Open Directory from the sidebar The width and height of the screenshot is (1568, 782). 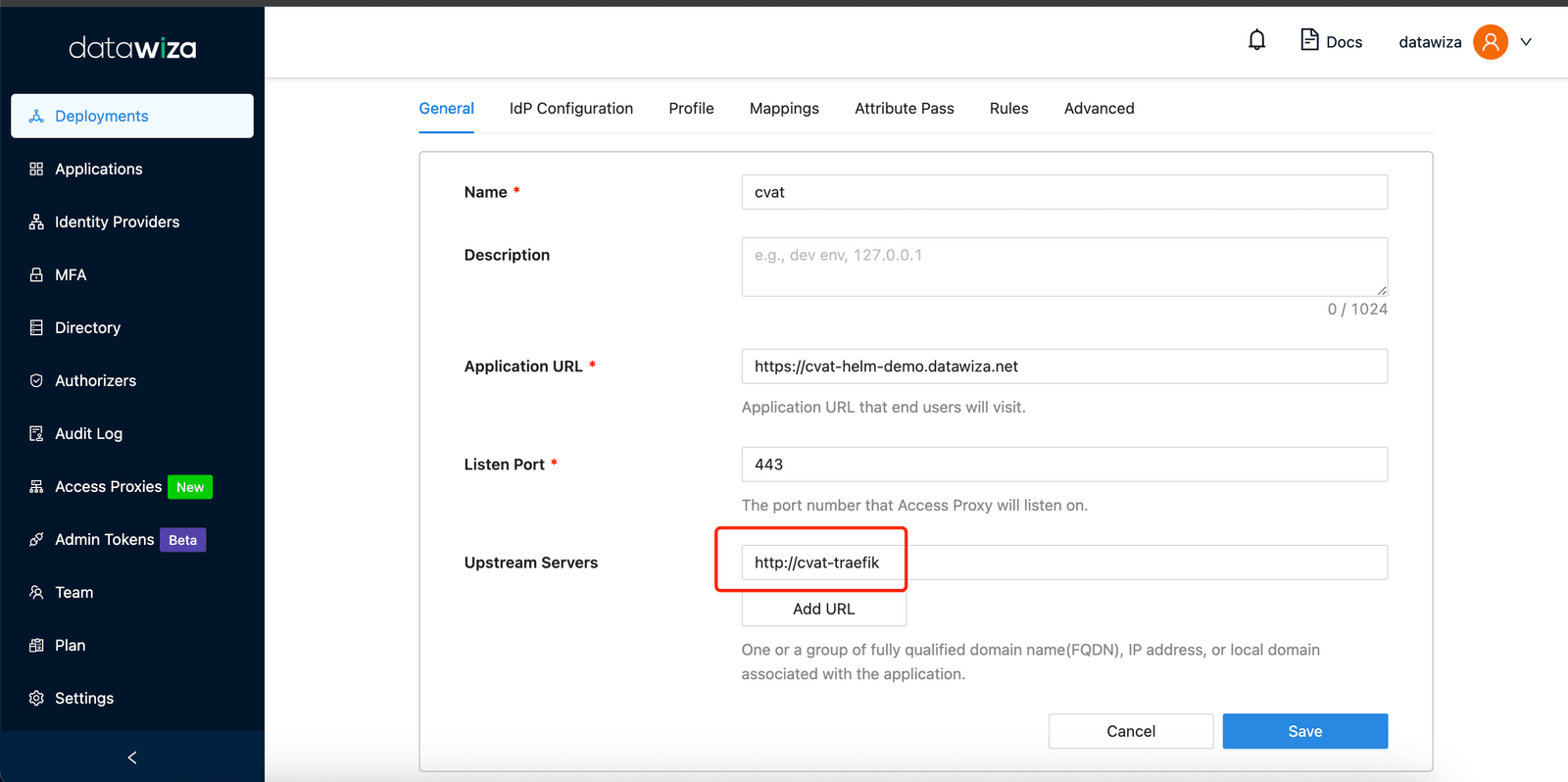click(132, 327)
